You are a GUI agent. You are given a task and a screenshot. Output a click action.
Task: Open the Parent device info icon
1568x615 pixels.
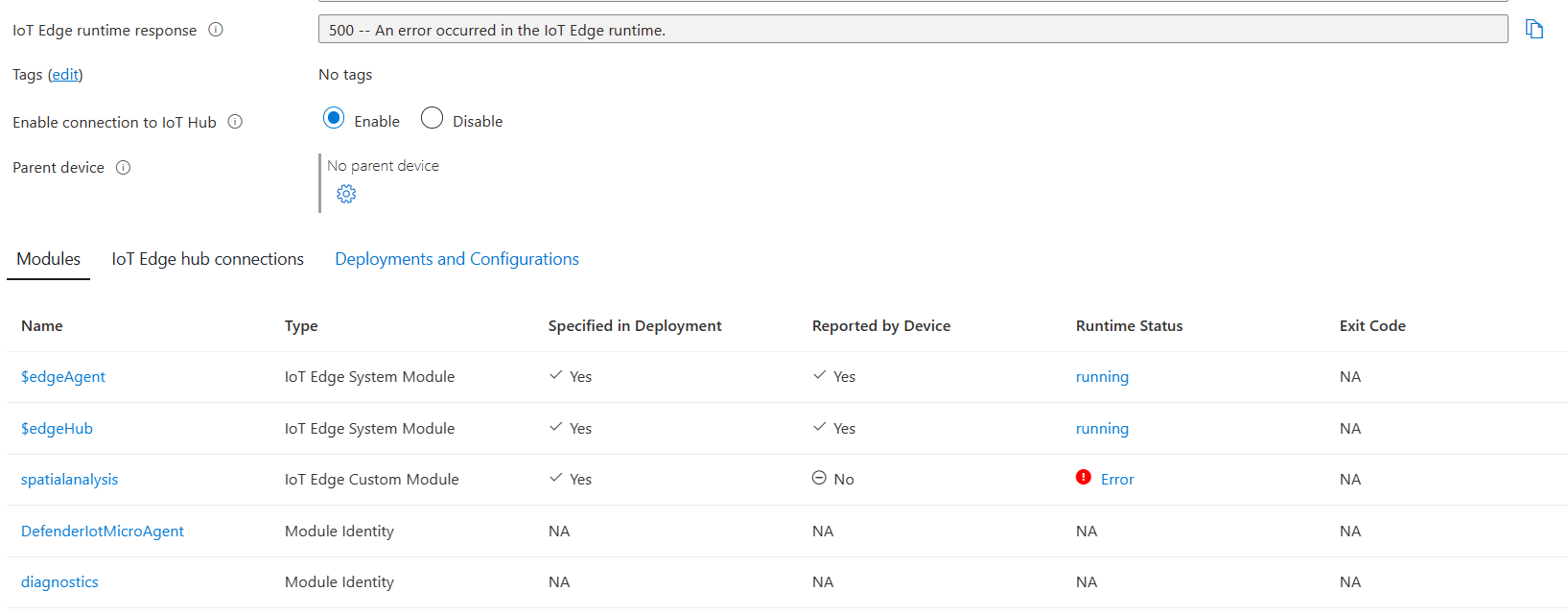coord(123,167)
